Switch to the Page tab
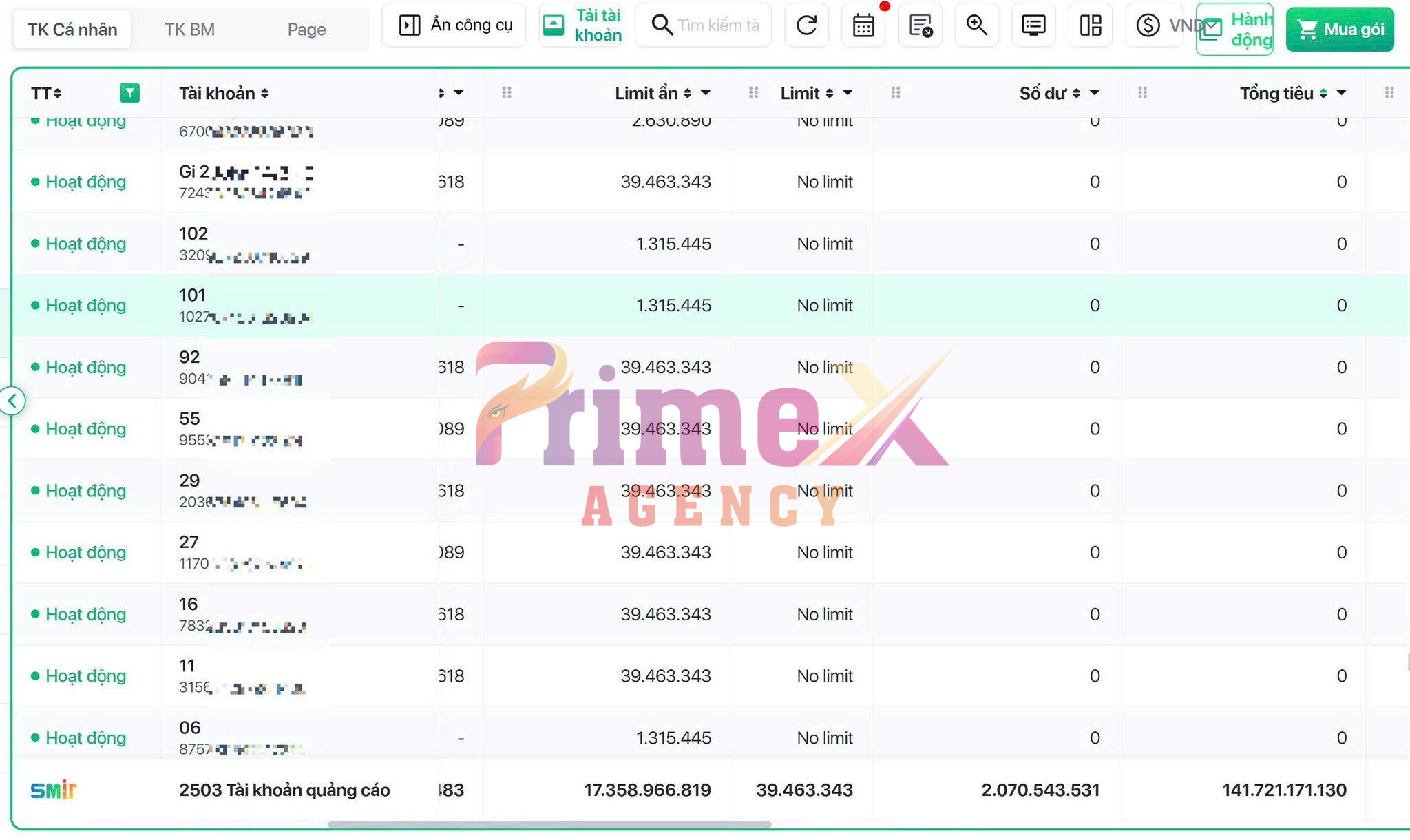This screenshot has width=1410, height=840. (306, 30)
